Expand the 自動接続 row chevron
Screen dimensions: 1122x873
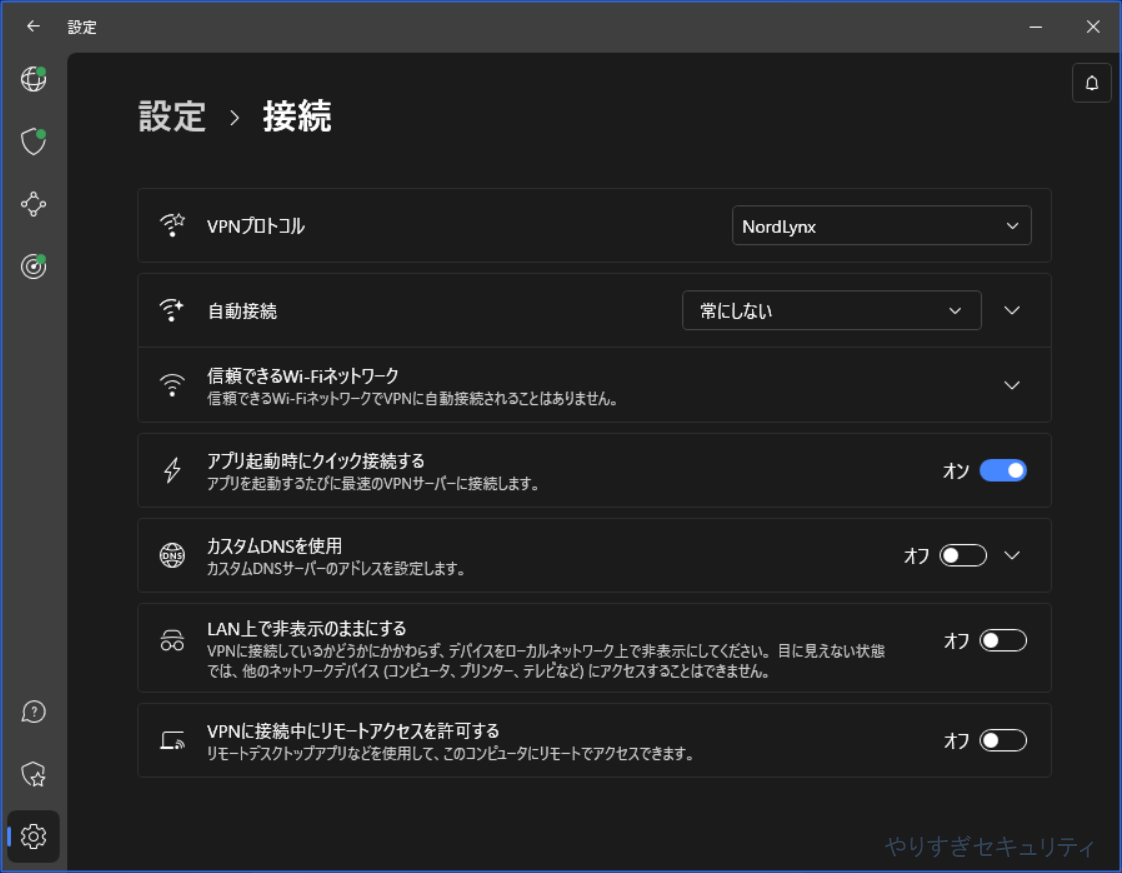click(x=1012, y=311)
